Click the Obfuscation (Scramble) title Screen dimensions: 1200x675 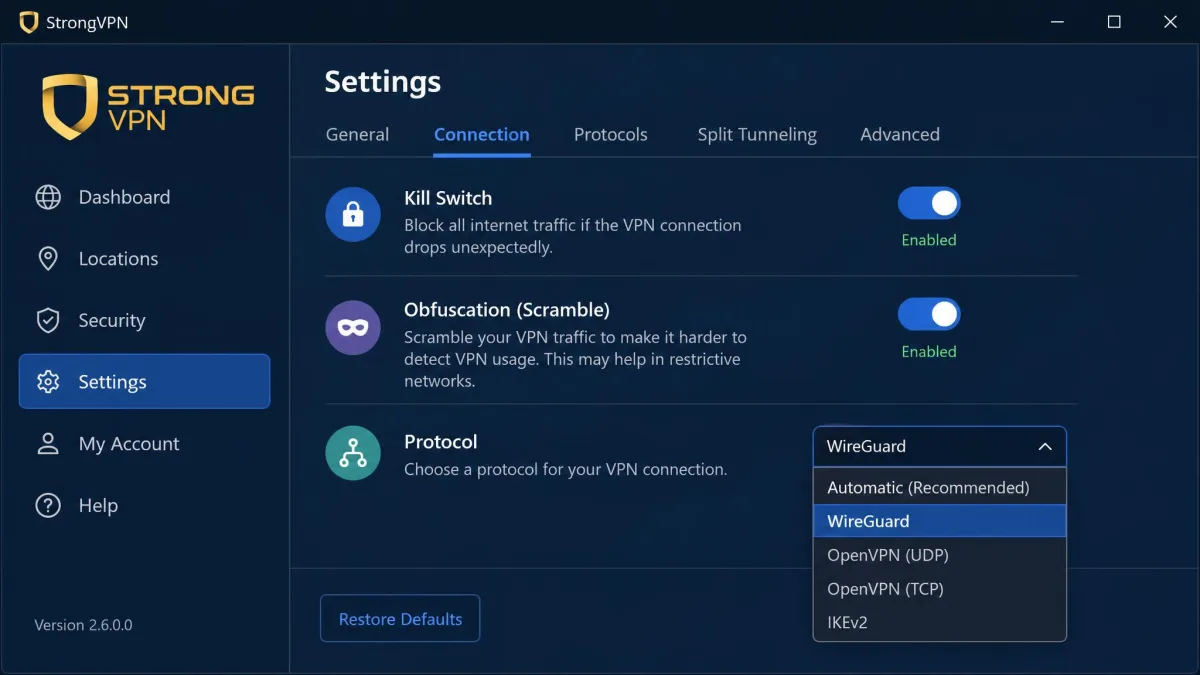507,310
